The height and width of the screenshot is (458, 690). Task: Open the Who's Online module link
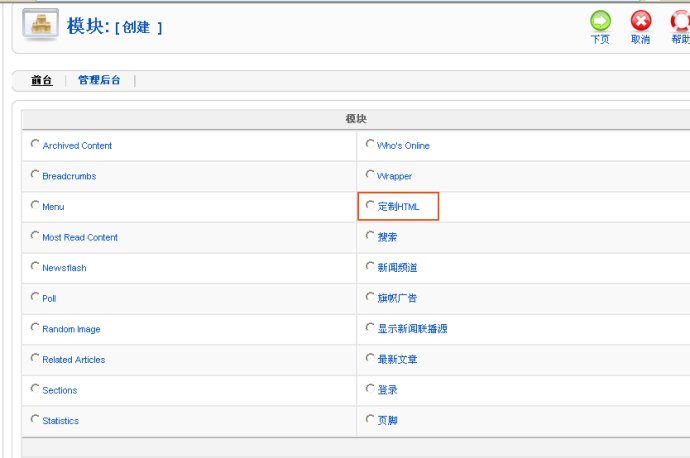pos(403,146)
